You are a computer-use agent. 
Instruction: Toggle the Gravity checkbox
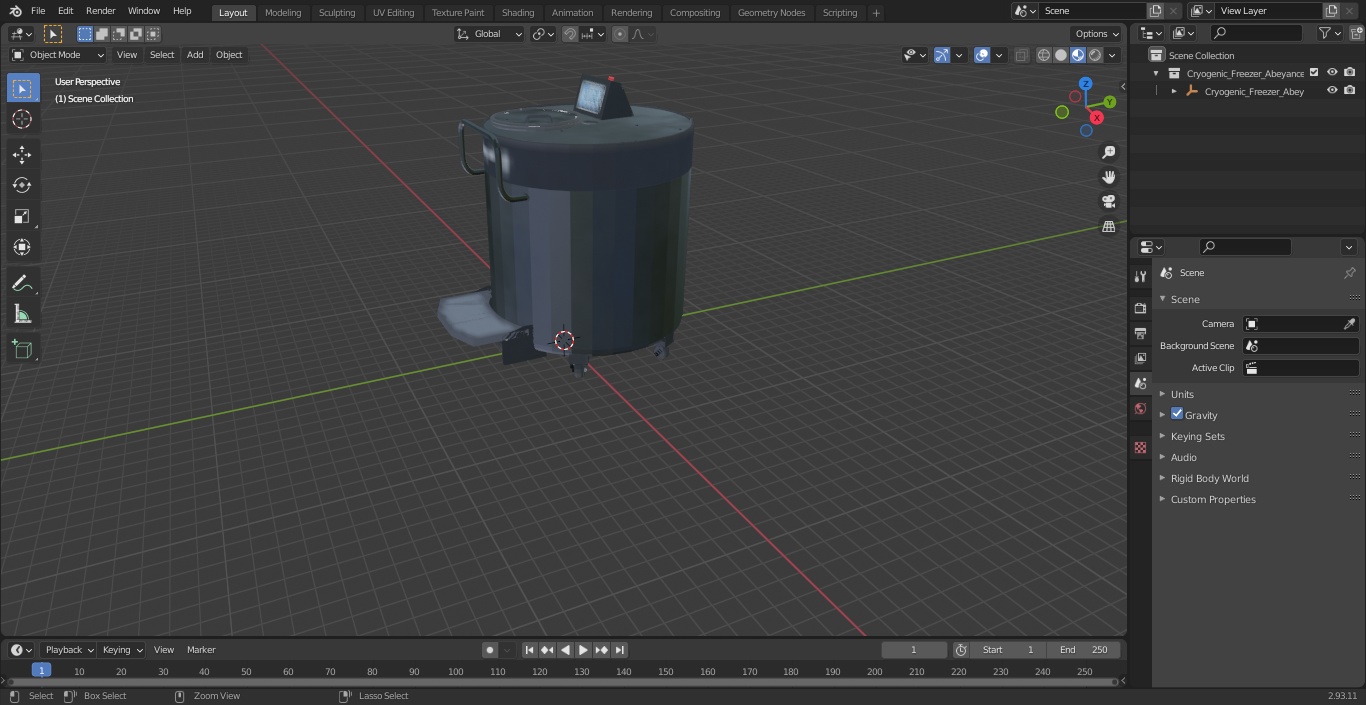click(1177, 414)
